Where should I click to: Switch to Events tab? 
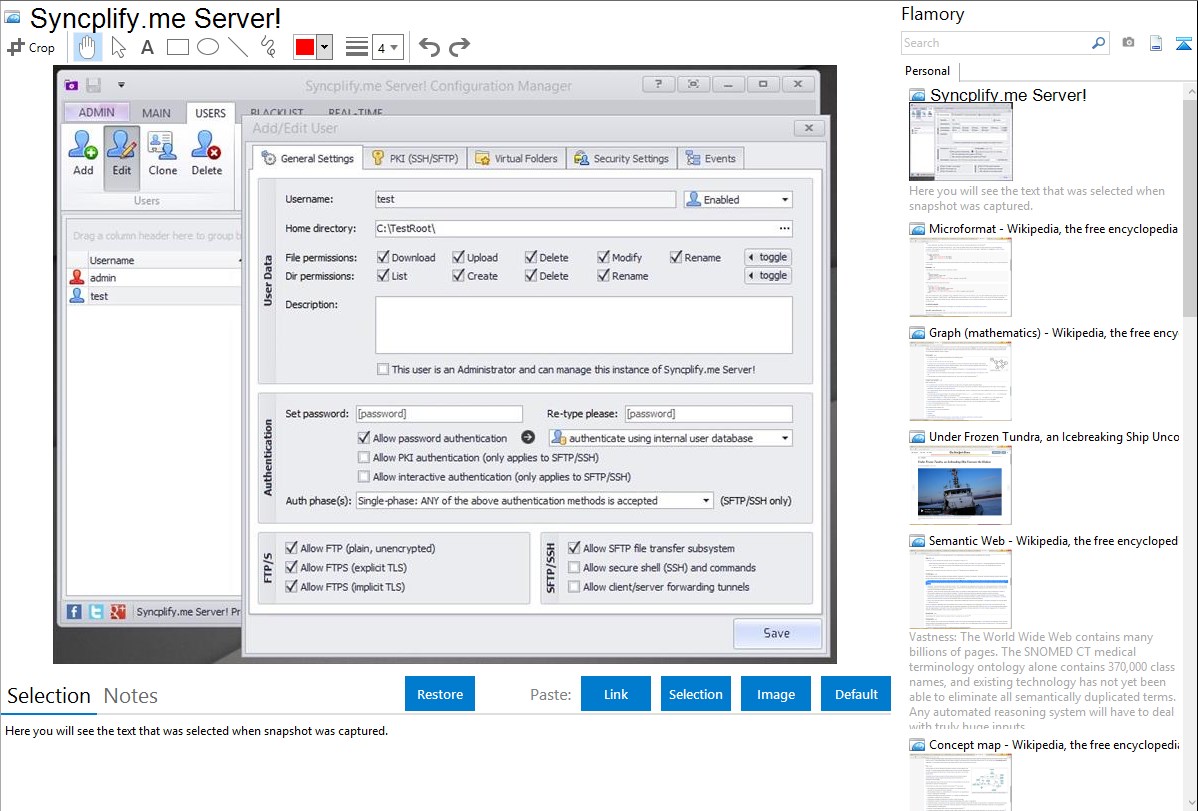[x=711, y=158]
